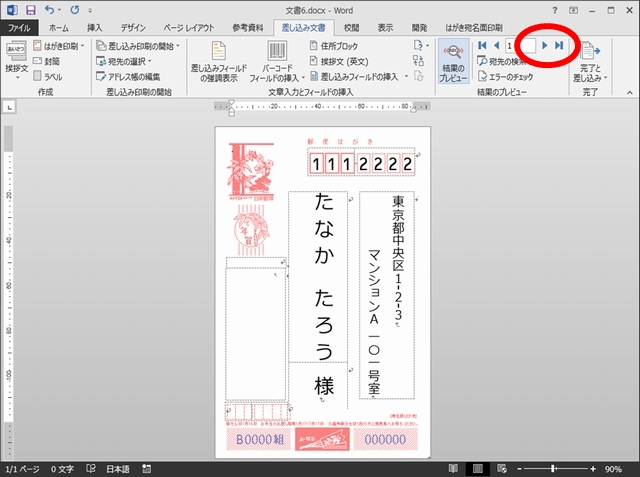Open the Customize Quick Access Toolbar dropdown
Viewport: 640px width, 477px height.
90,10
